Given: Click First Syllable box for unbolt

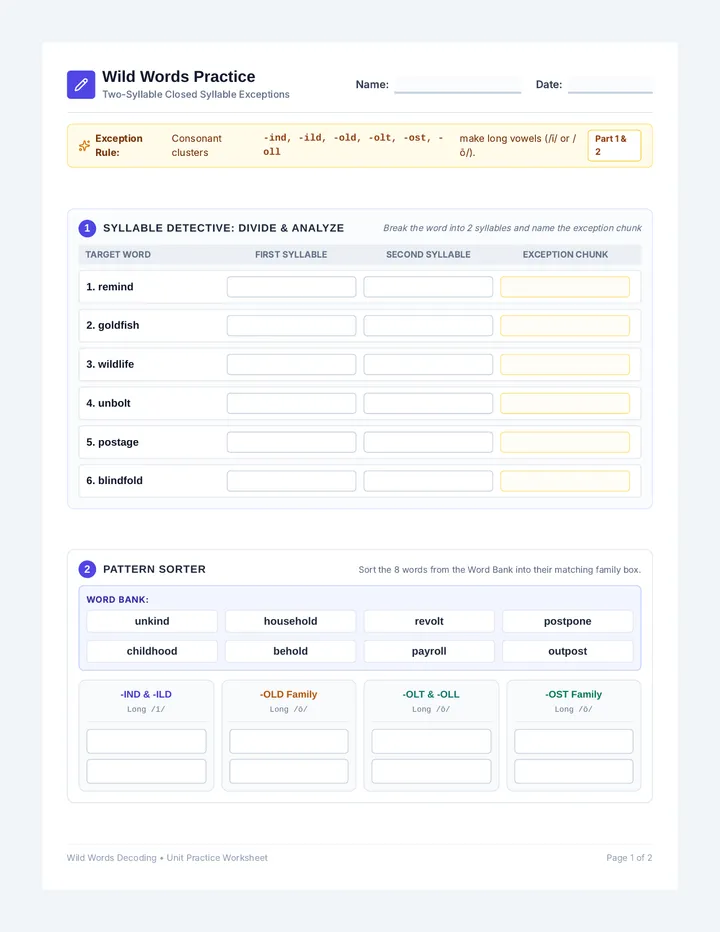Looking at the screenshot, I should click(x=291, y=403).
